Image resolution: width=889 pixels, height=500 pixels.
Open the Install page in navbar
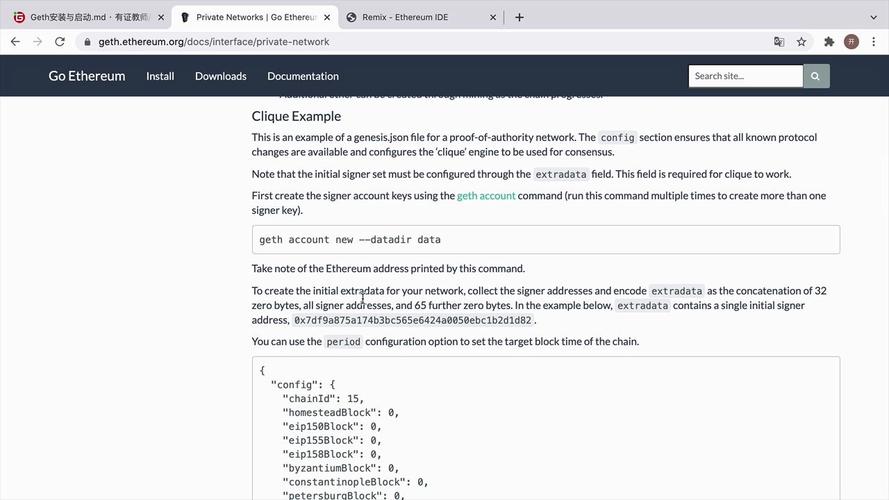click(160, 76)
